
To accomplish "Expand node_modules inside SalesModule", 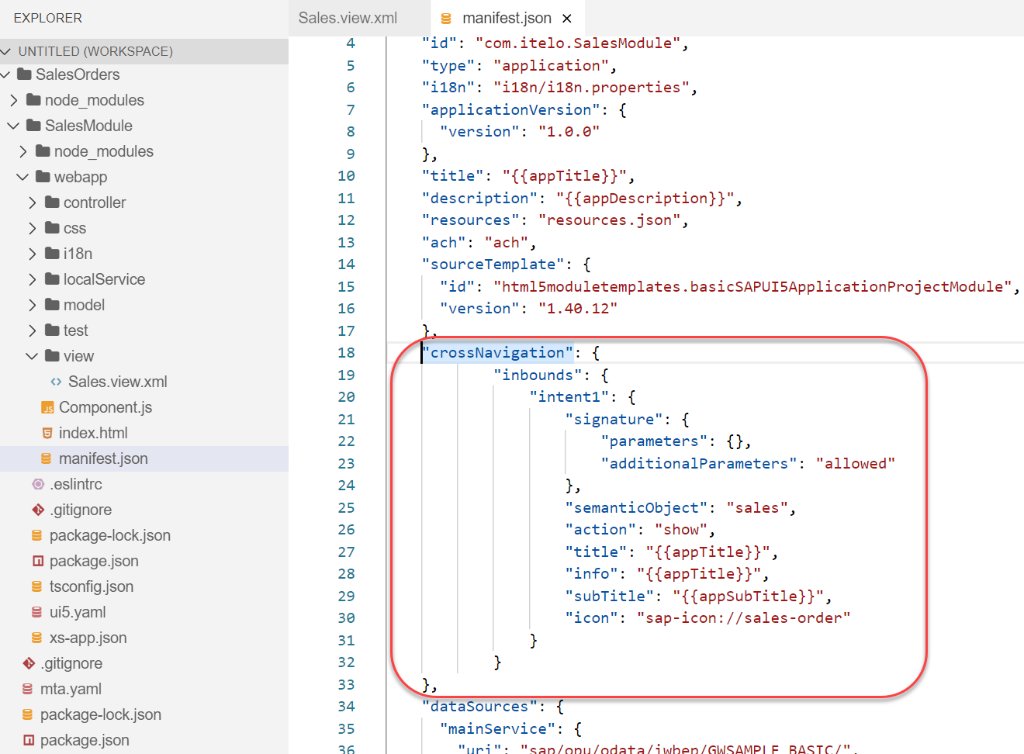I will coord(24,151).
